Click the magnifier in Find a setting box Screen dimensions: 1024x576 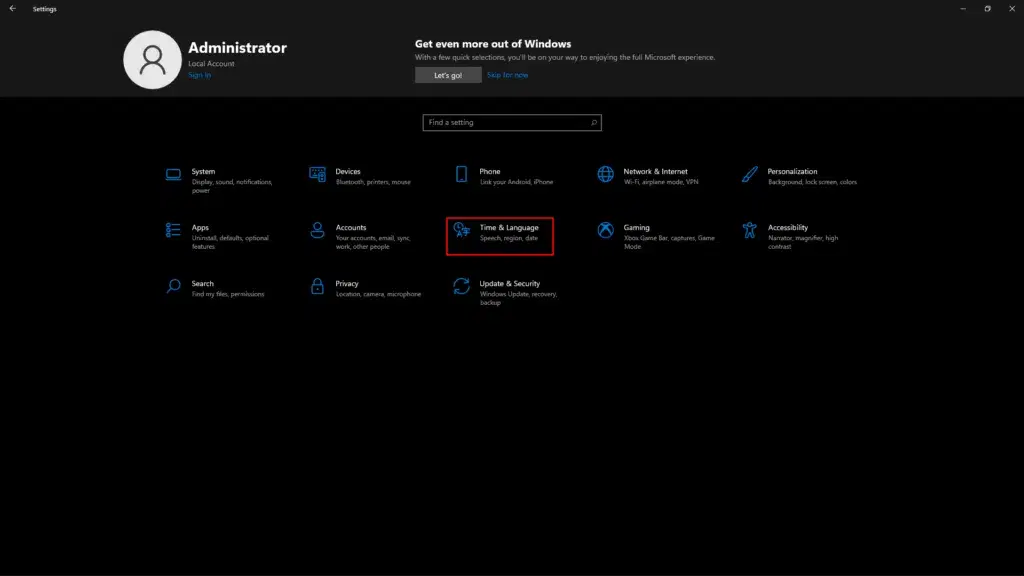click(x=594, y=123)
